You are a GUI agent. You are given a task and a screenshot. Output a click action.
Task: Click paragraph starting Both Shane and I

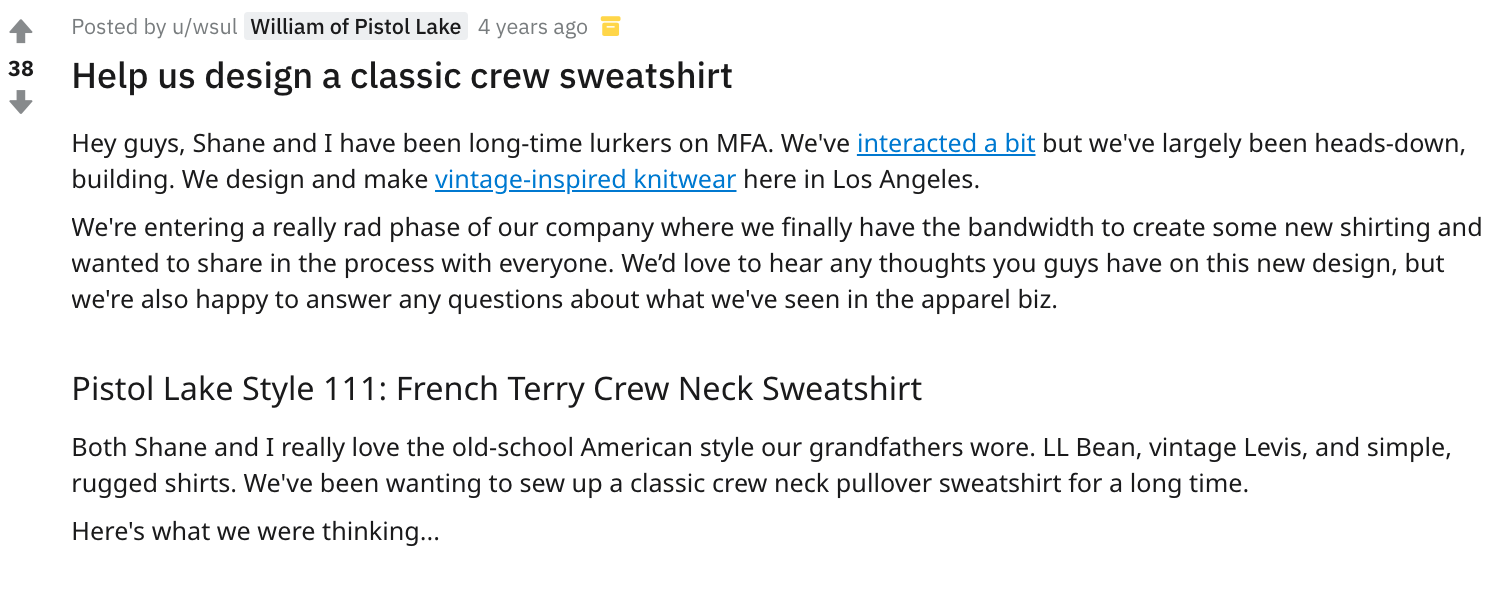761,466
